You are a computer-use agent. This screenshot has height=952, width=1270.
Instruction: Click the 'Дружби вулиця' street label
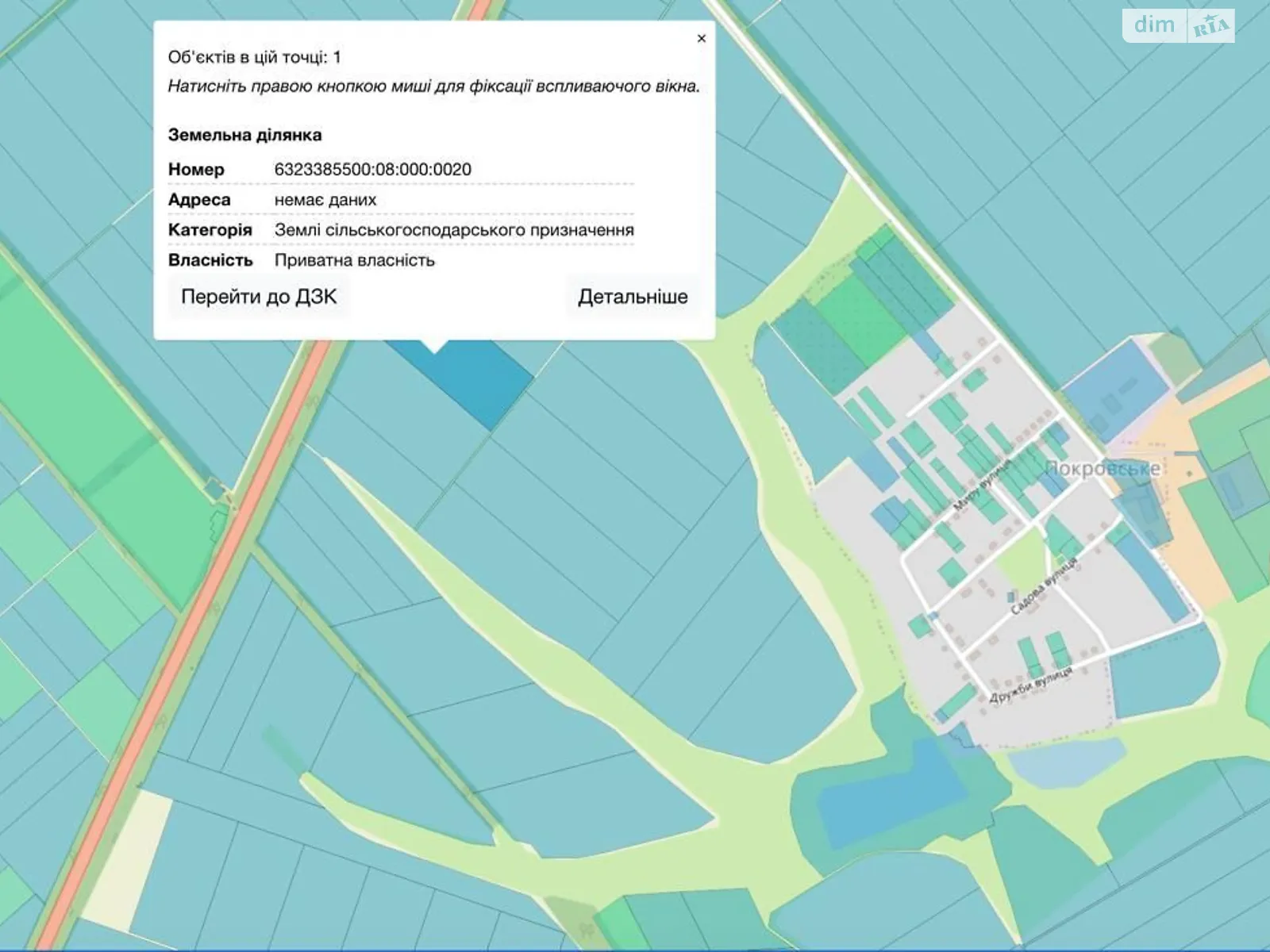(1030, 685)
